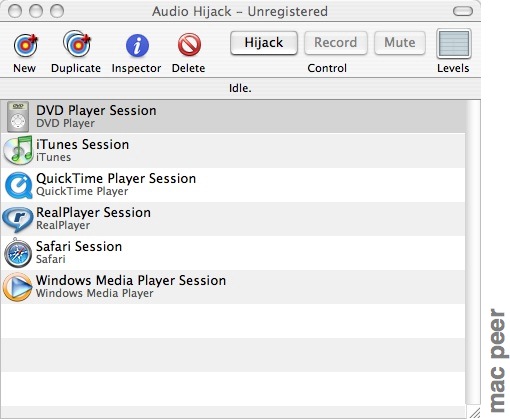Select the QuickTime Player Session title
Screen dimensions: 510x419
116,178
